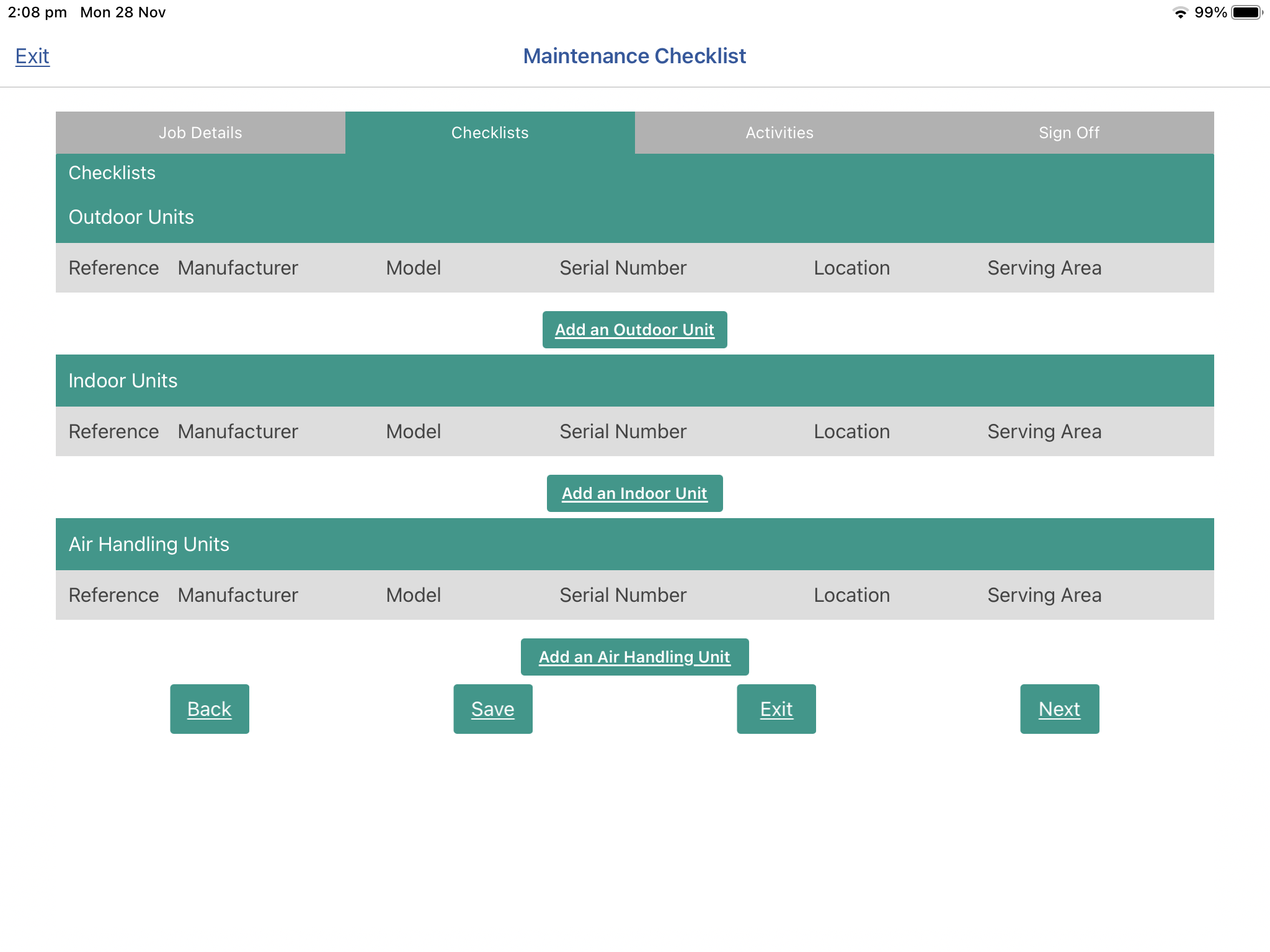Tap the Back button
This screenshot has height=952, width=1270.
[210, 709]
